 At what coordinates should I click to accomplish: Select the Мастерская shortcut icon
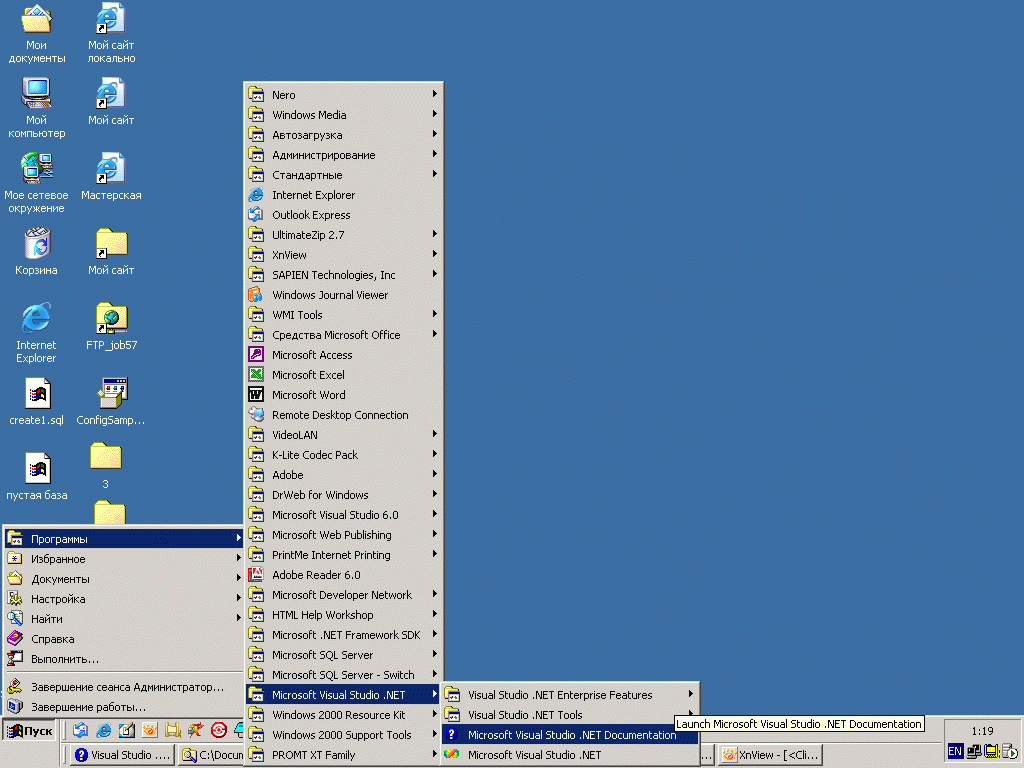[x=111, y=177]
